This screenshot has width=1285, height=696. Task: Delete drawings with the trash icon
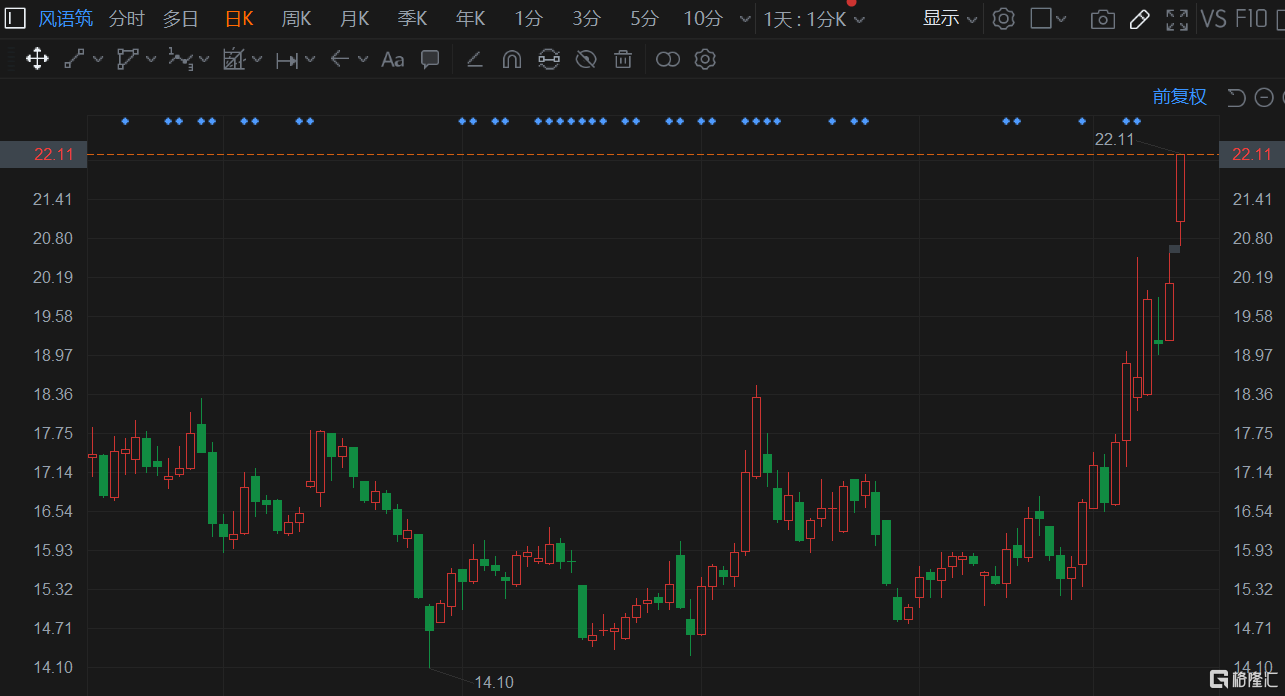(623, 60)
